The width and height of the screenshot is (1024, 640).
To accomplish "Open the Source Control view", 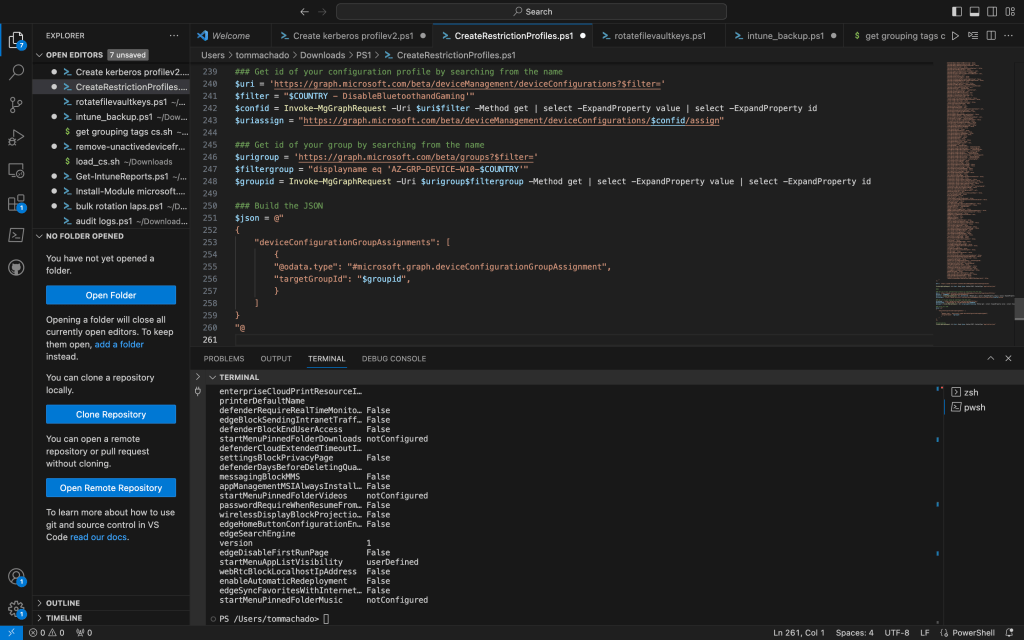I will 16,104.
